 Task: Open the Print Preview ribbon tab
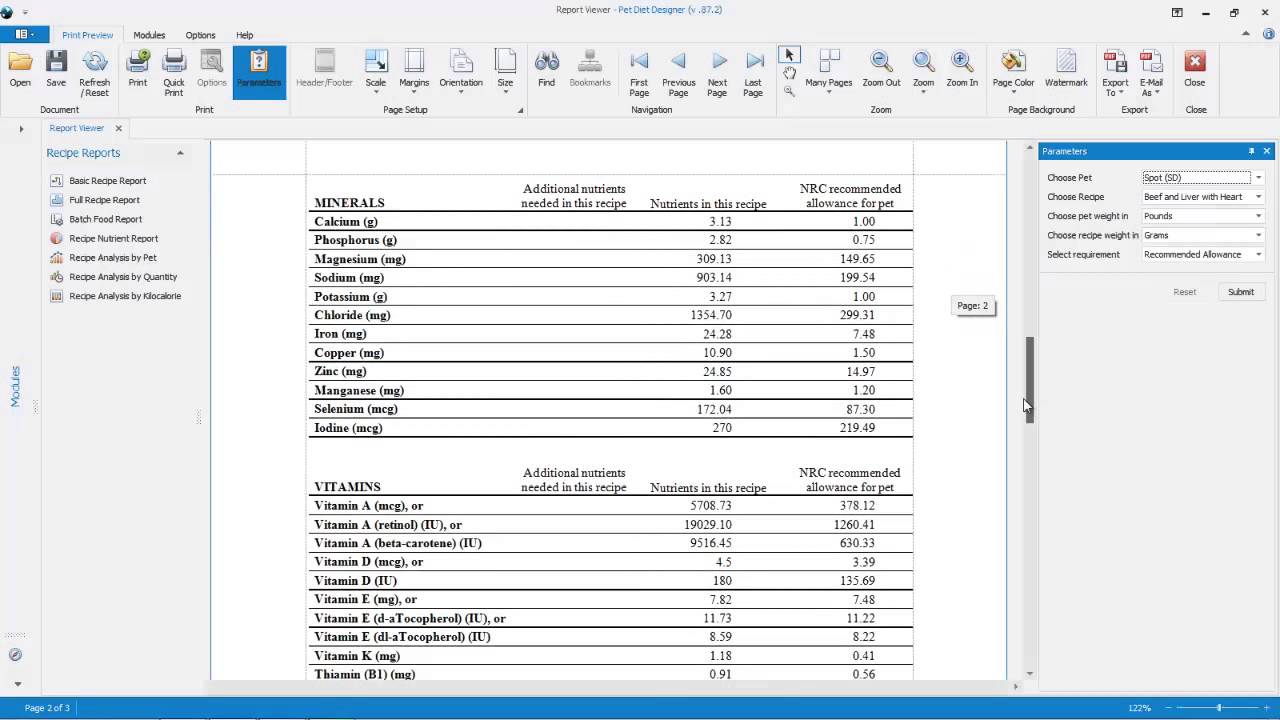click(x=88, y=35)
